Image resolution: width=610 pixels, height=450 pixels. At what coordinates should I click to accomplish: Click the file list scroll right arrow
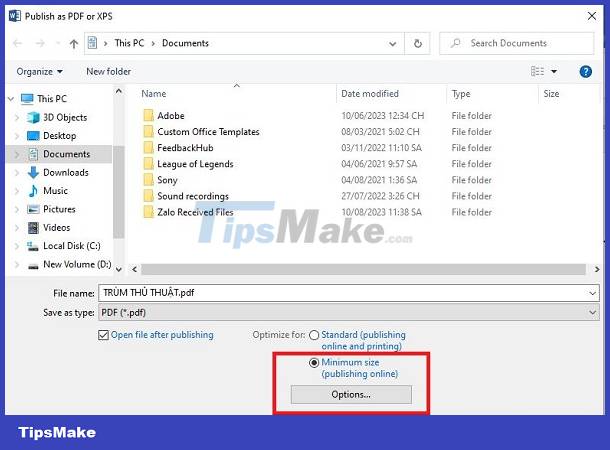click(x=596, y=269)
